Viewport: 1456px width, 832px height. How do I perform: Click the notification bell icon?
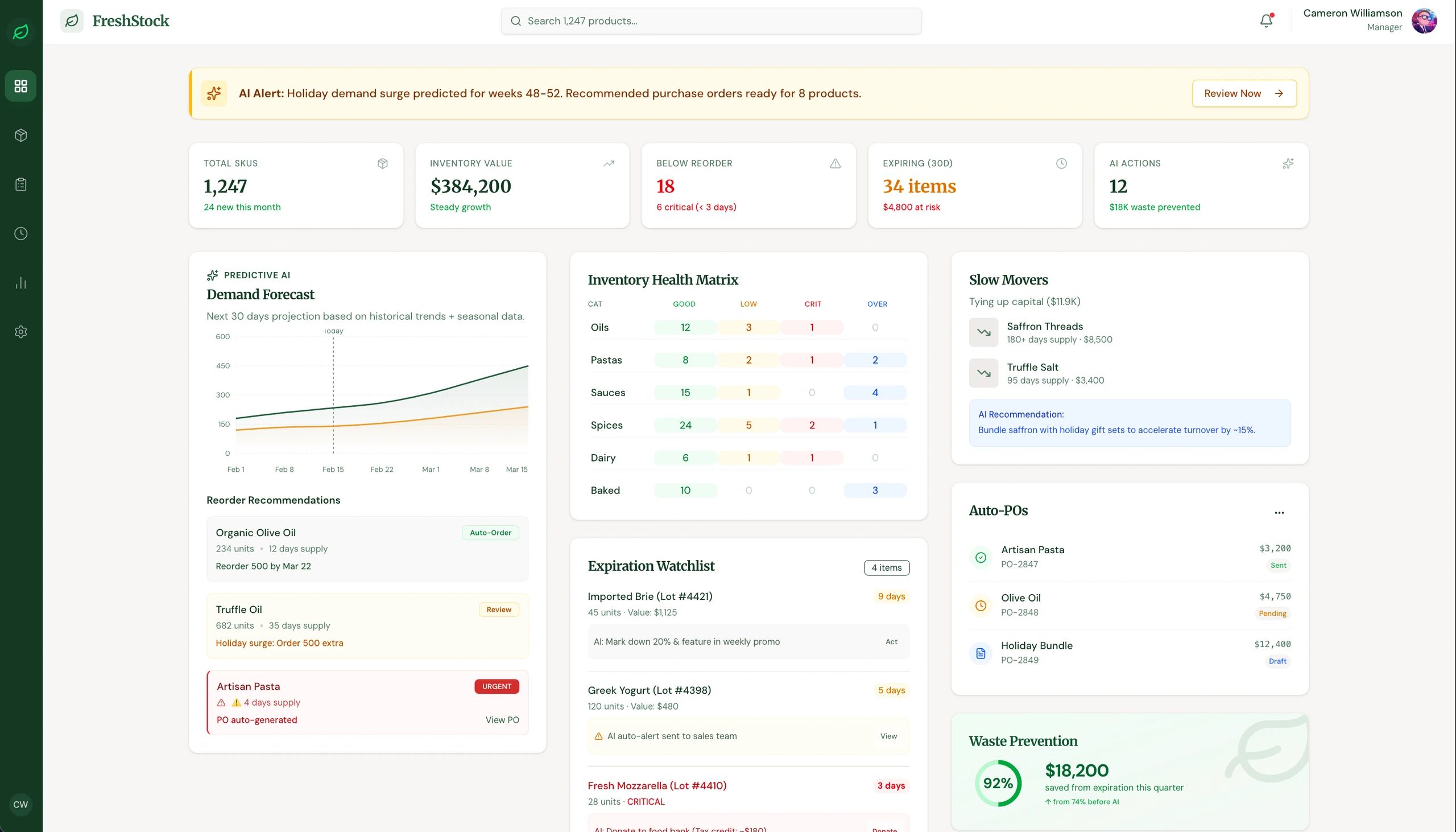tap(1265, 20)
